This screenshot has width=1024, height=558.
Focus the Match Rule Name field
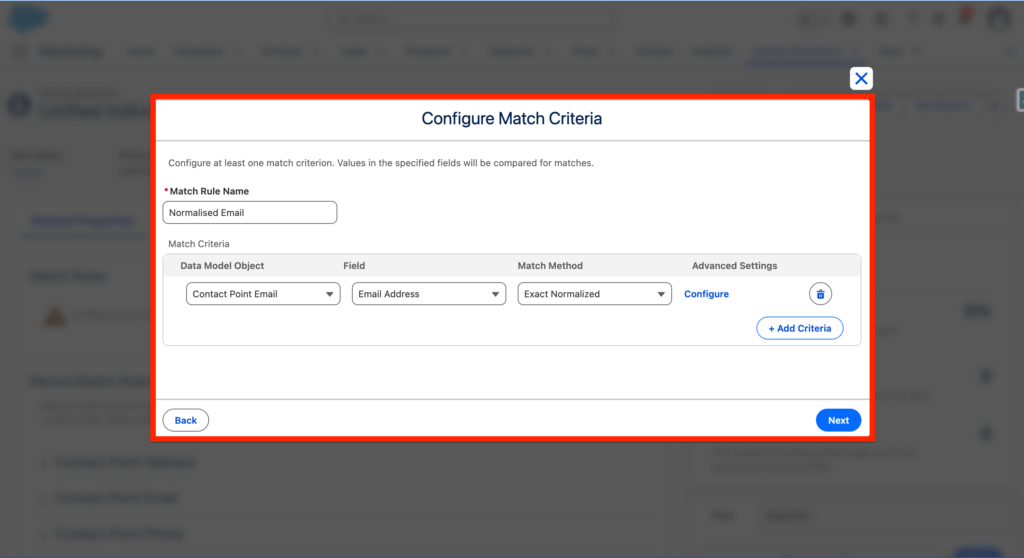[x=250, y=212]
